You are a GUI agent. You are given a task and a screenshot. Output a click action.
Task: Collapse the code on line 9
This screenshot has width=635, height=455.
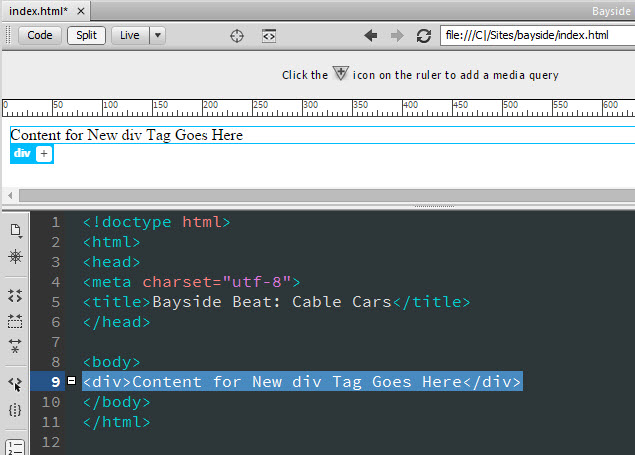pos(71,381)
